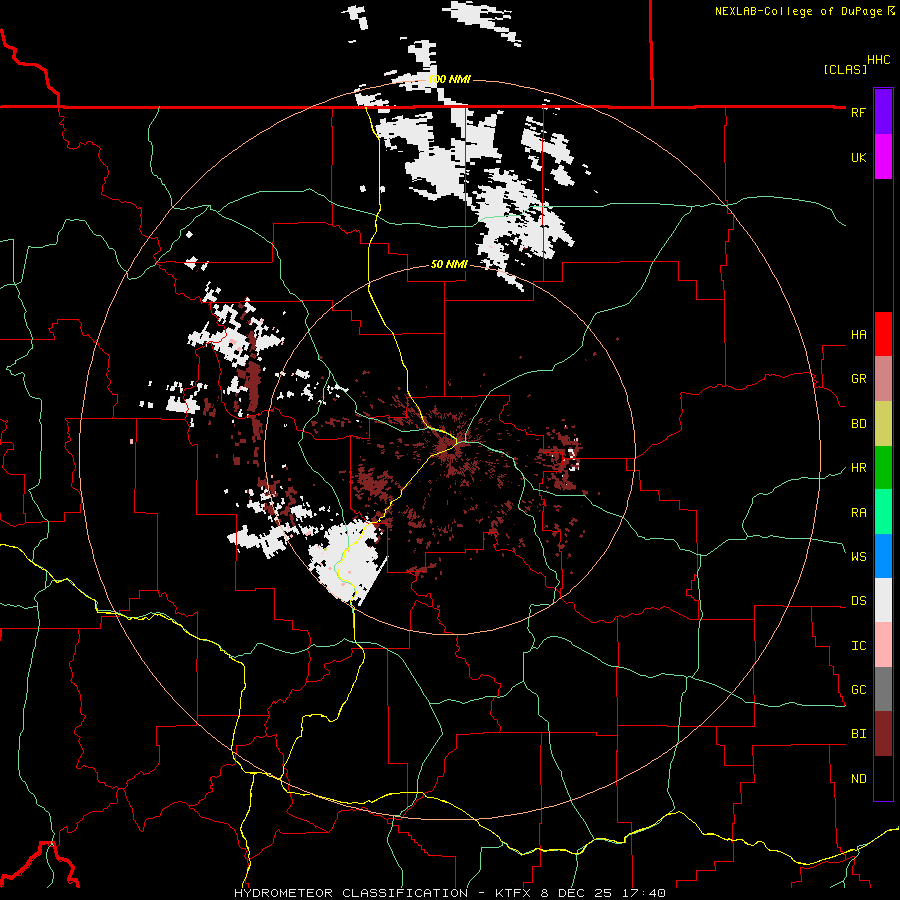Click the UK legend label
This screenshot has height=900, width=900.
858,157
